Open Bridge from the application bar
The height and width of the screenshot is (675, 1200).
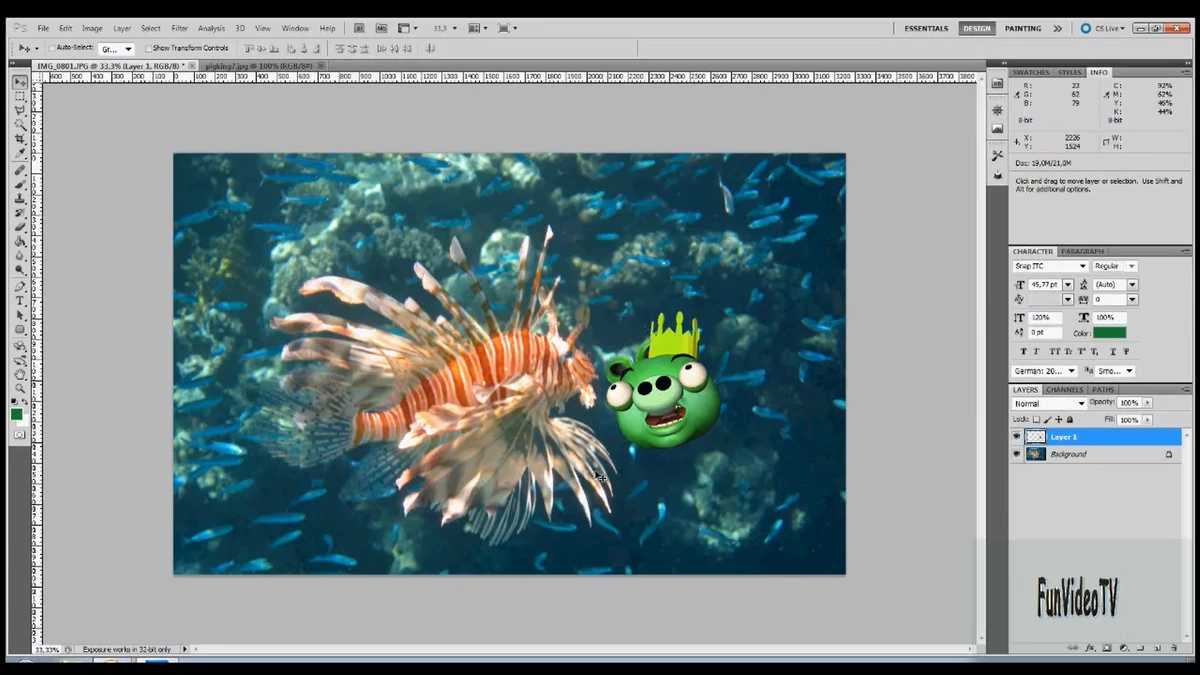pyautogui.click(x=359, y=27)
